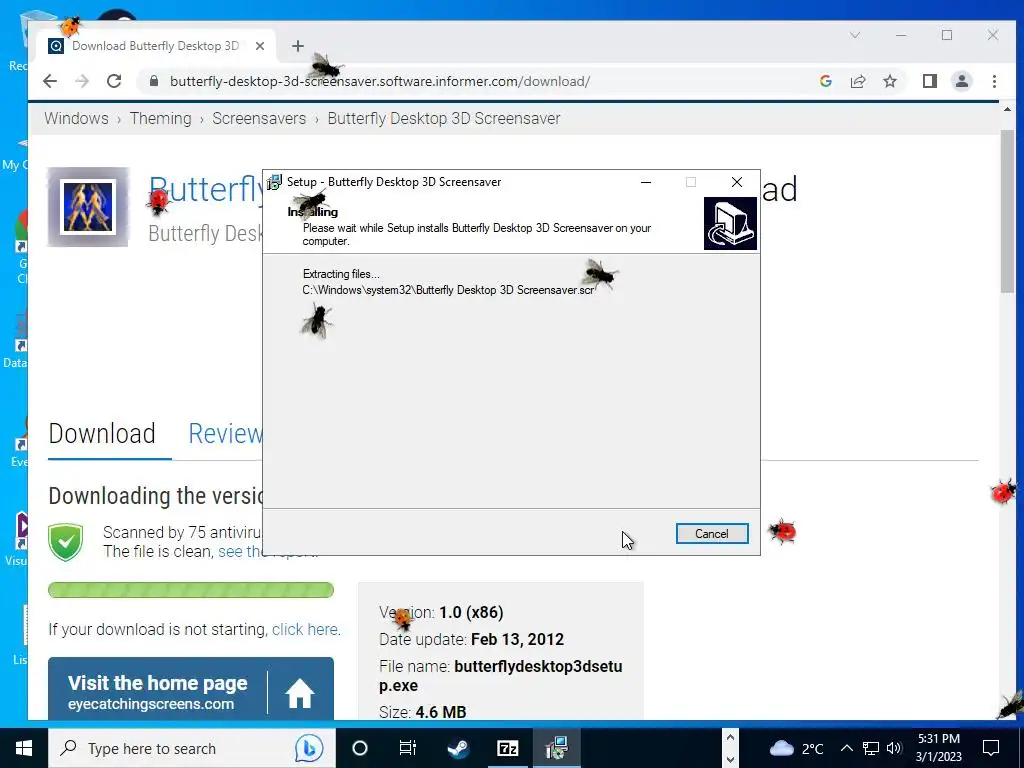1024x768 pixels.
Task: Open the Windows breadcrumb link
Action: pyautogui.click(x=76, y=118)
